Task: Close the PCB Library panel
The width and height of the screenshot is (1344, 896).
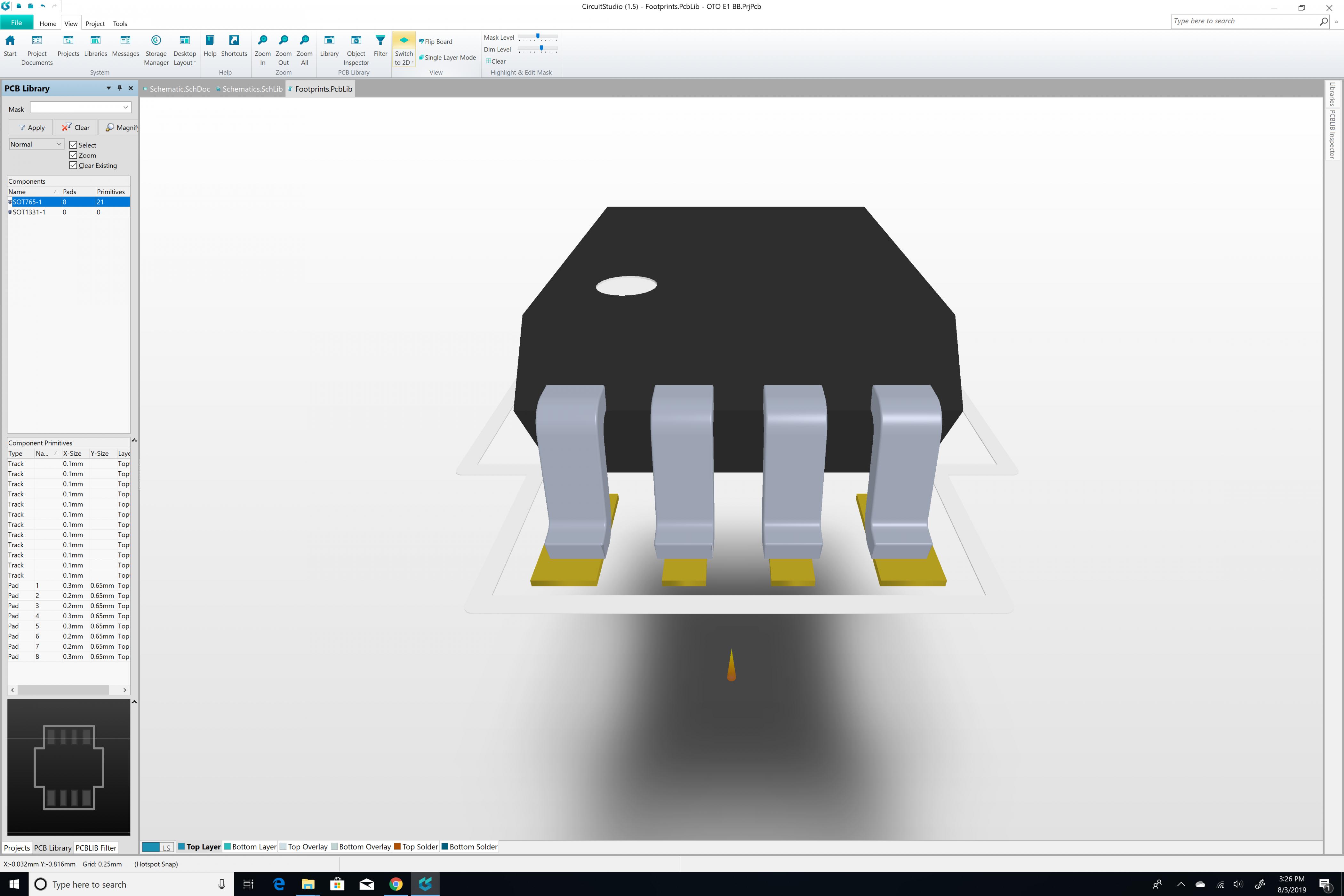Action: [x=131, y=88]
